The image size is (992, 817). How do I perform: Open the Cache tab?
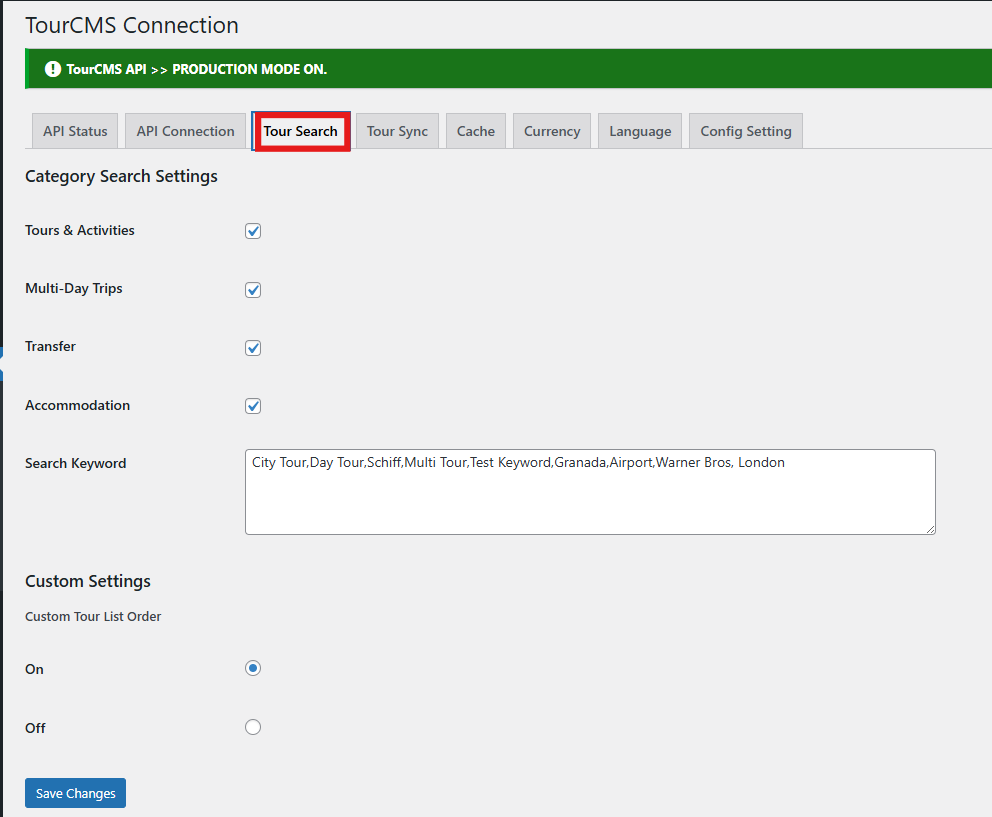point(476,131)
